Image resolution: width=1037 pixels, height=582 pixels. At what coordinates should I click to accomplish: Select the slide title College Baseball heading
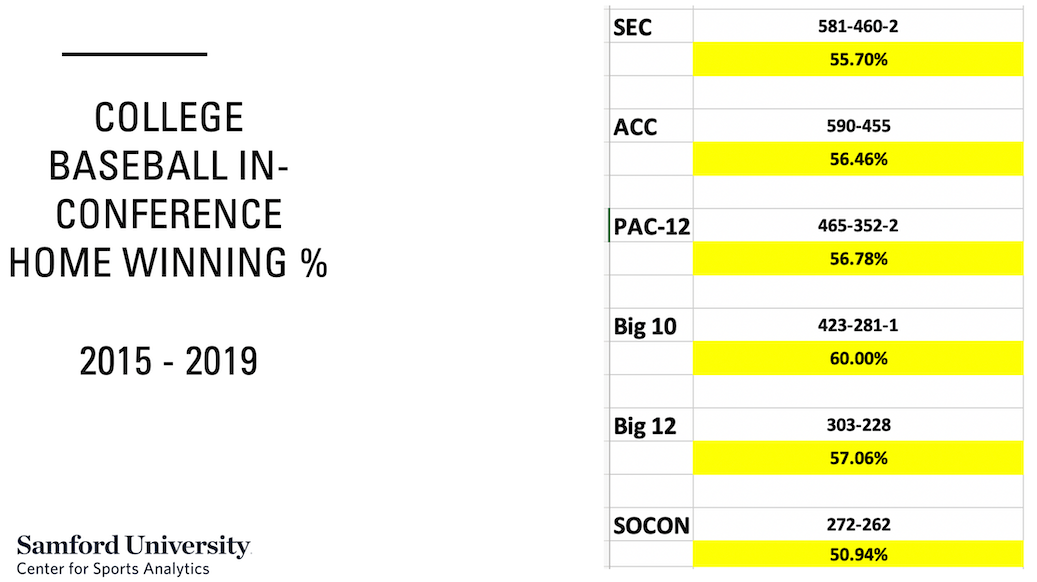[168, 190]
